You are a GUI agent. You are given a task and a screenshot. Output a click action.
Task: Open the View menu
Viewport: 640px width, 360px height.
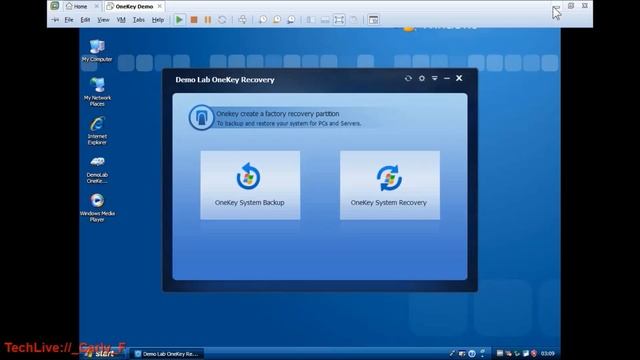click(x=103, y=20)
